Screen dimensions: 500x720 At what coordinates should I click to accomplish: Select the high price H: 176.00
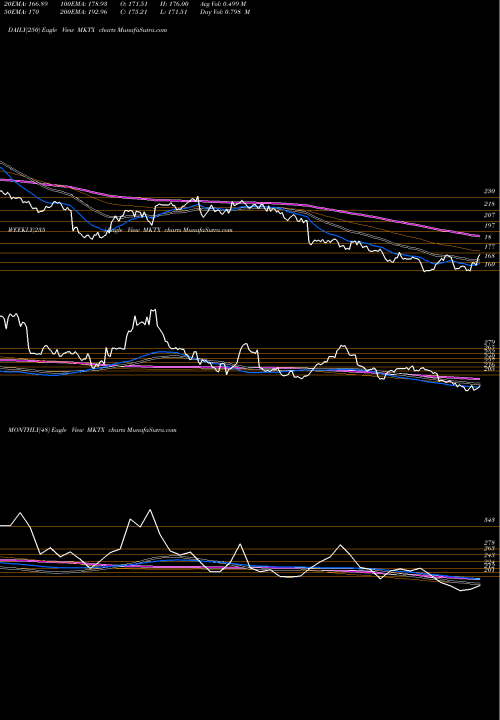pyautogui.click(x=173, y=4)
